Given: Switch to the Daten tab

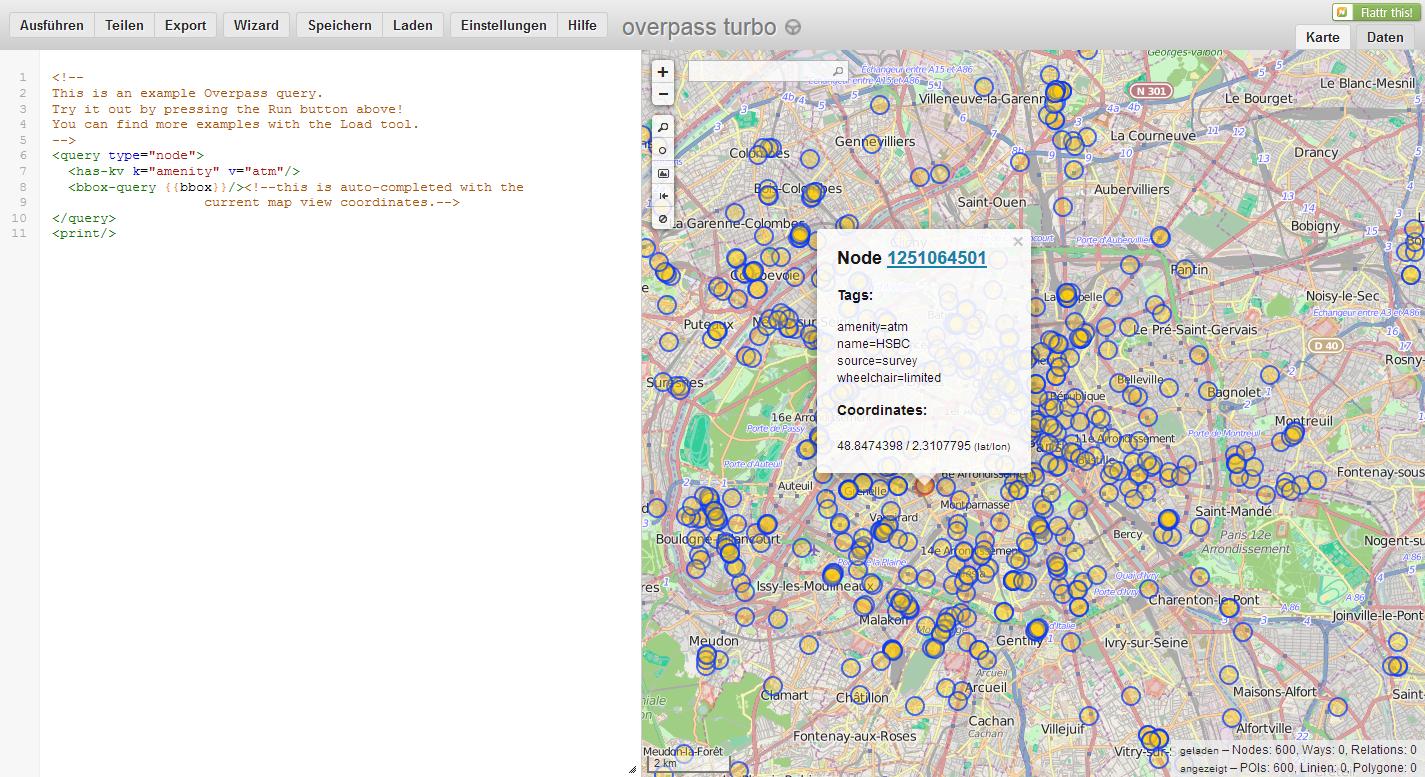Looking at the screenshot, I should pyautogui.click(x=1386, y=37).
